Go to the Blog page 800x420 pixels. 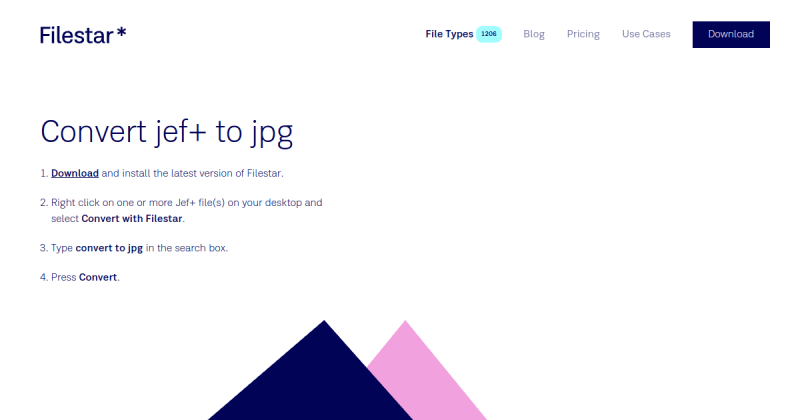pyautogui.click(x=534, y=34)
